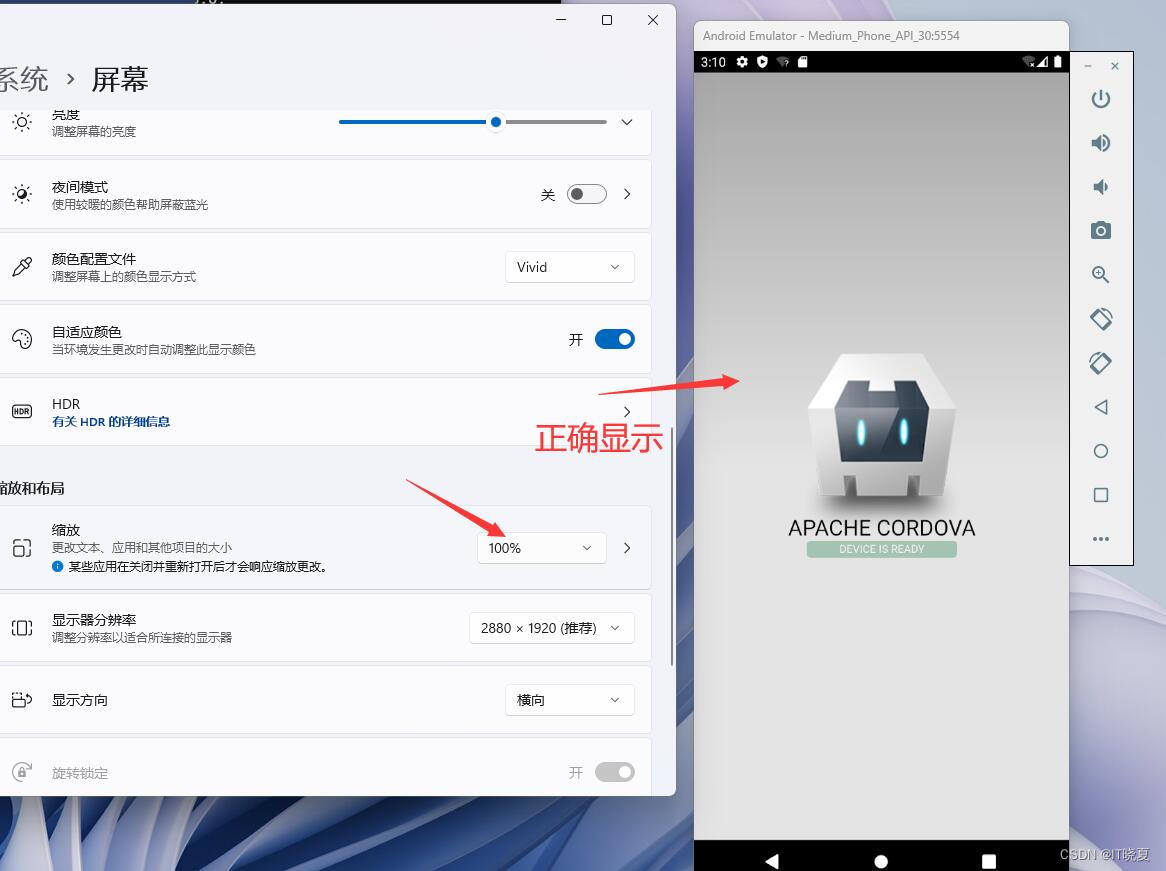Click the shield icon in Android status bar
1166x871 pixels.
[762, 62]
